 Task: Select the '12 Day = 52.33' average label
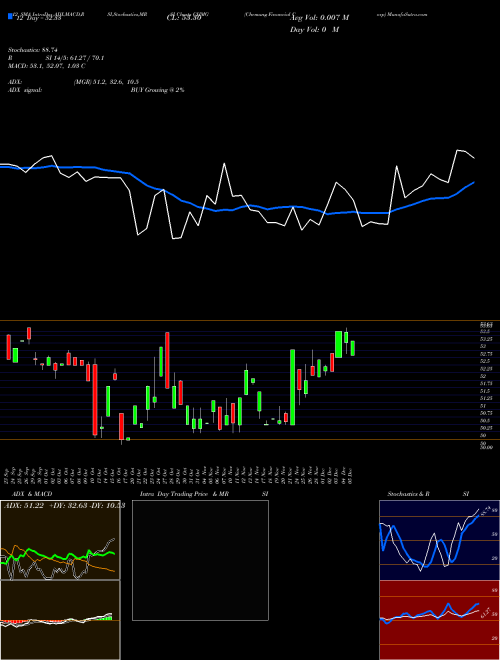tap(38, 18)
